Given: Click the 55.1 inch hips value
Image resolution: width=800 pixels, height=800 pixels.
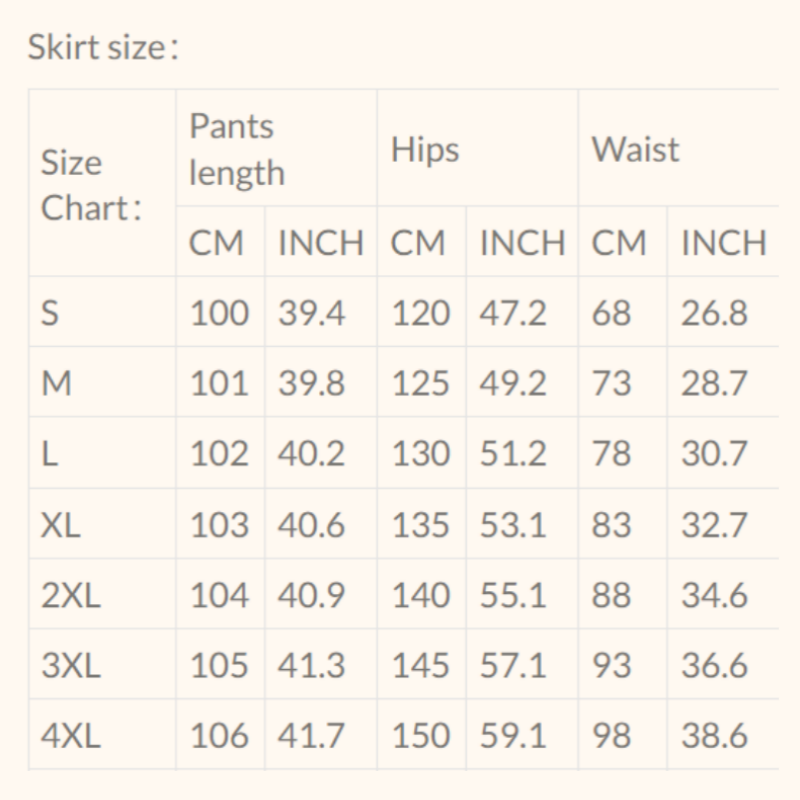Looking at the screenshot, I should (x=513, y=596).
